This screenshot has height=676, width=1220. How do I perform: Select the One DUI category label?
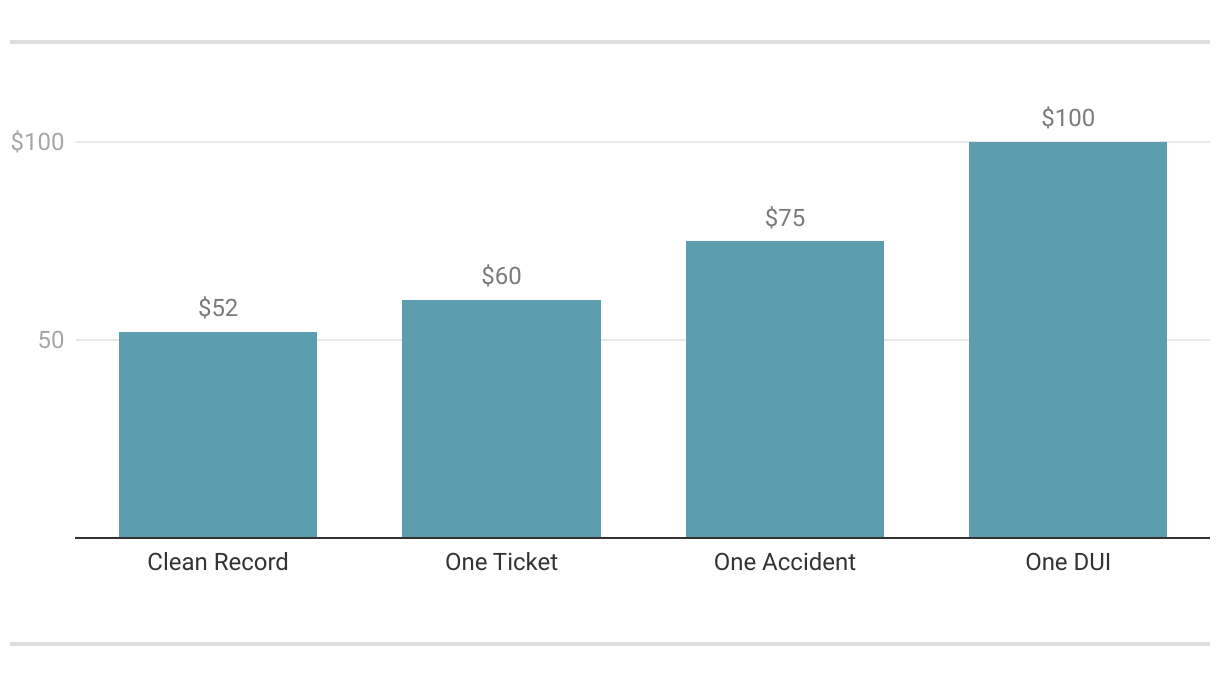point(1067,562)
